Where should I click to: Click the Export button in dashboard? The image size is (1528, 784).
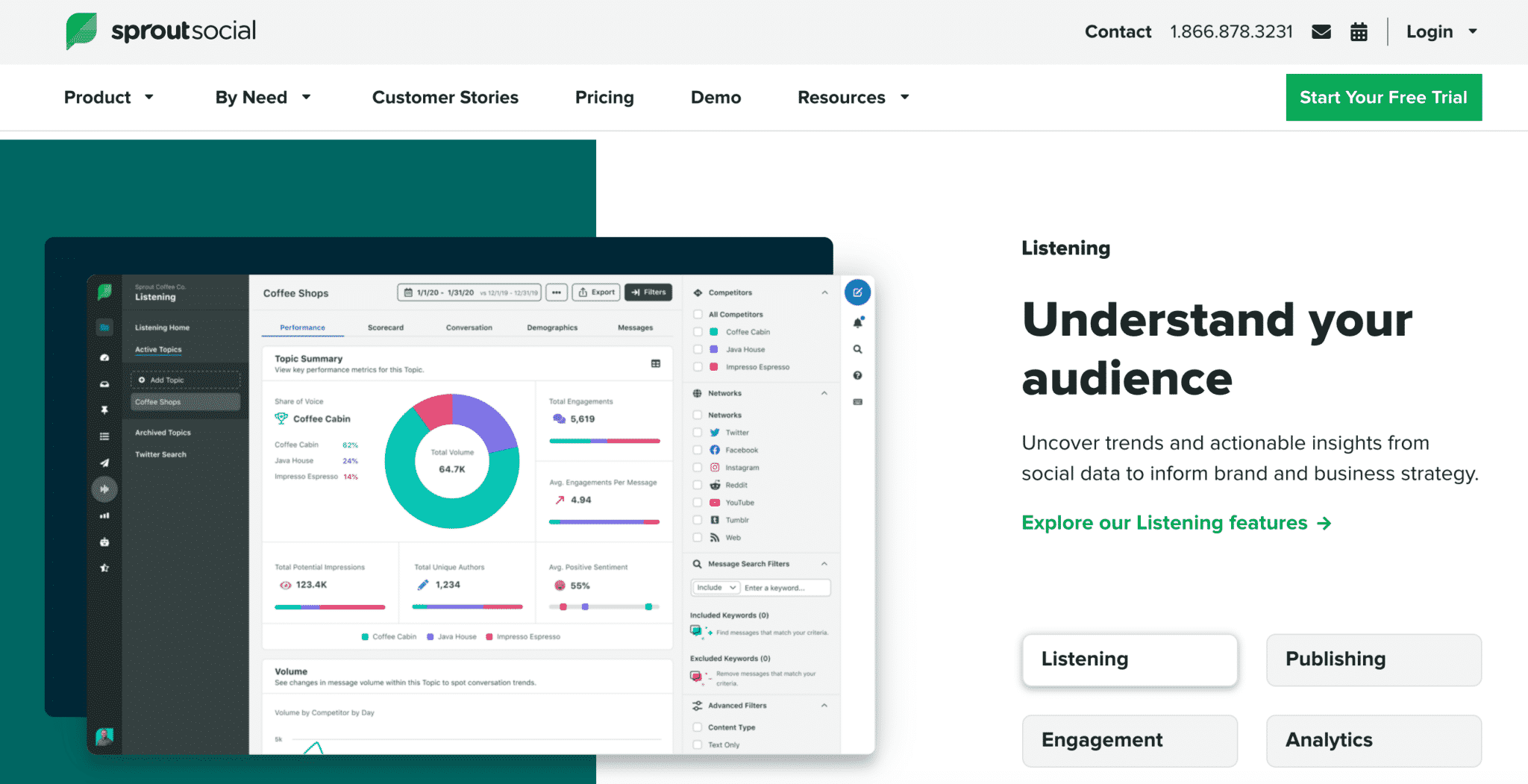(x=596, y=292)
